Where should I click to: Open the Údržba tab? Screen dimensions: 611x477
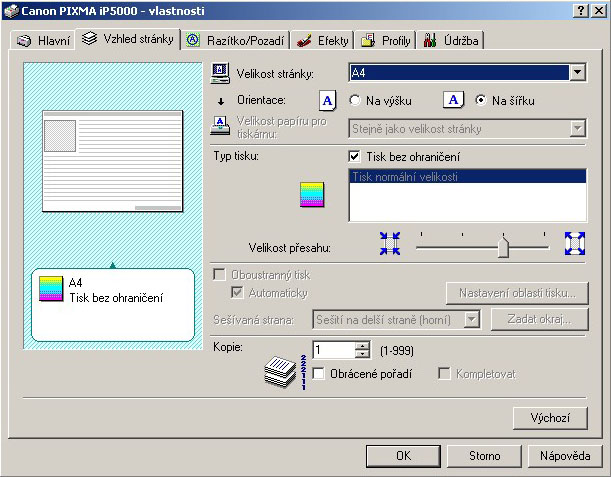[x=453, y=41]
